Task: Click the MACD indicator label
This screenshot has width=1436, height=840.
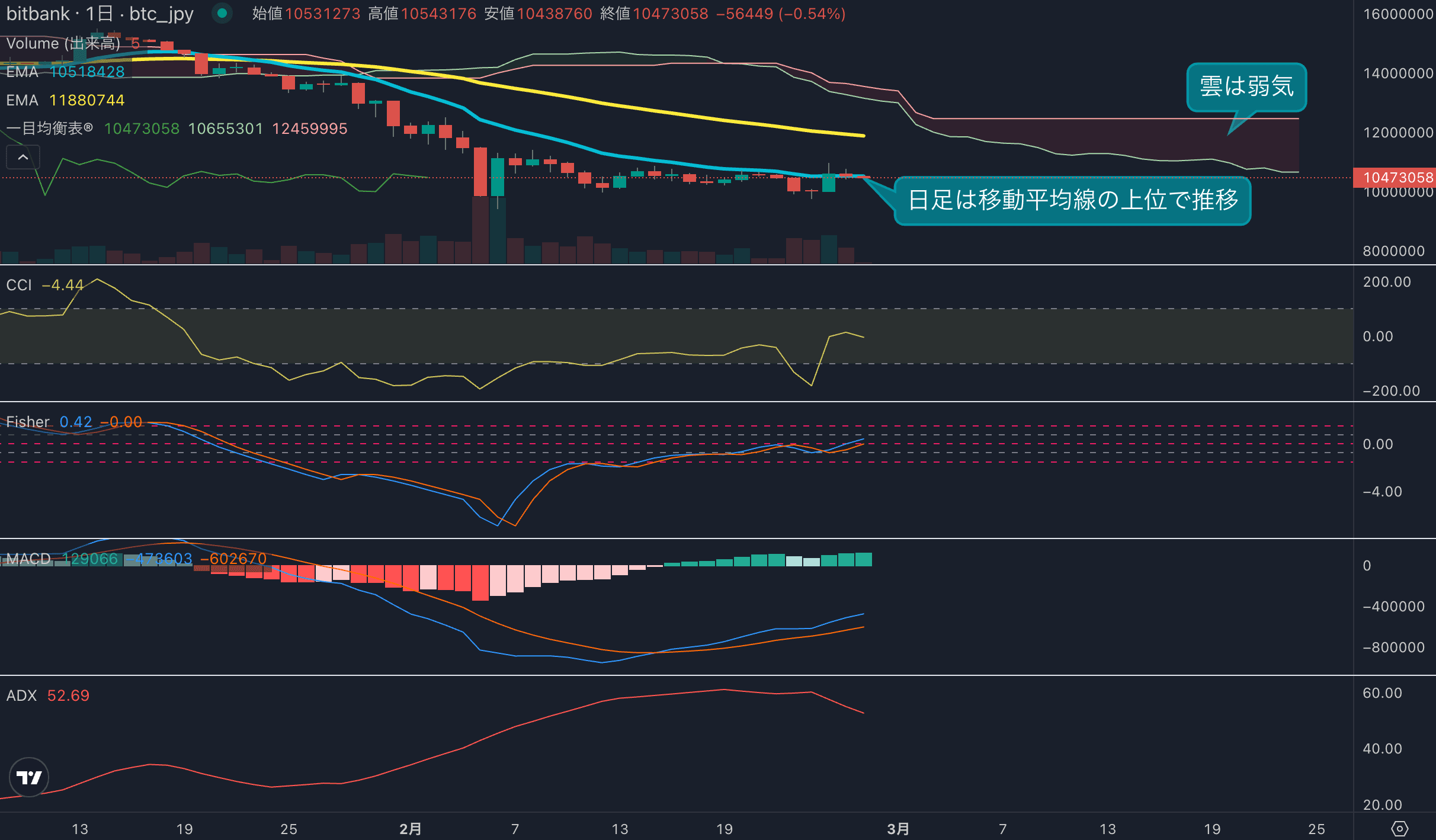Action: (x=28, y=559)
